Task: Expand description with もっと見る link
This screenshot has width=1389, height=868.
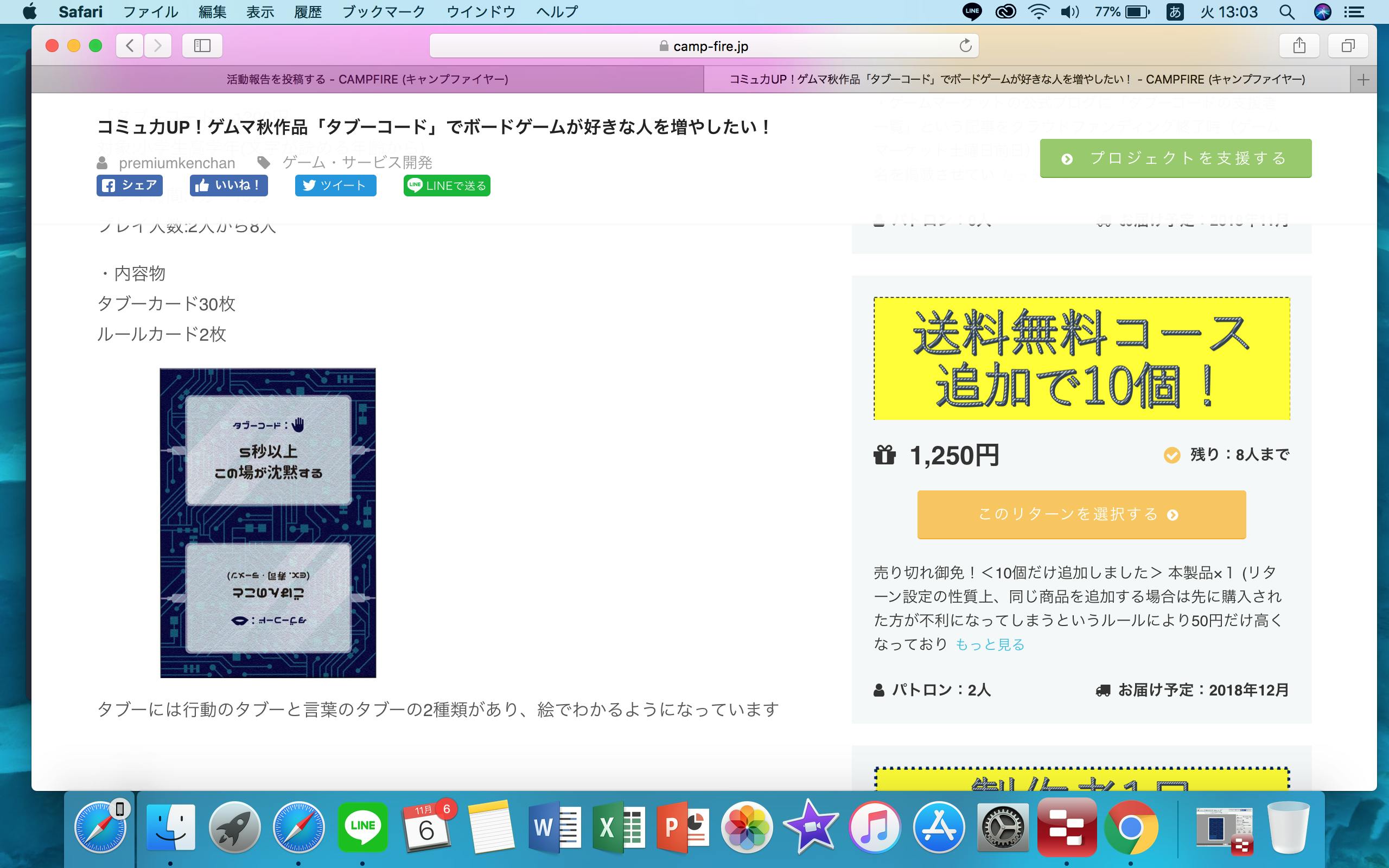Action: coord(990,644)
